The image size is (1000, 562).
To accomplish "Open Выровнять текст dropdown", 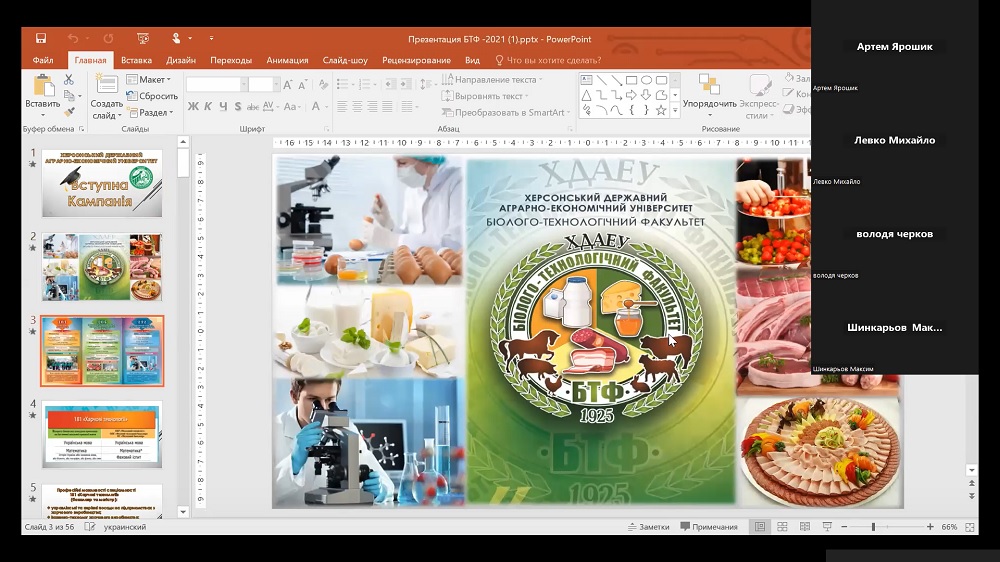I will (x=485, y=96).
